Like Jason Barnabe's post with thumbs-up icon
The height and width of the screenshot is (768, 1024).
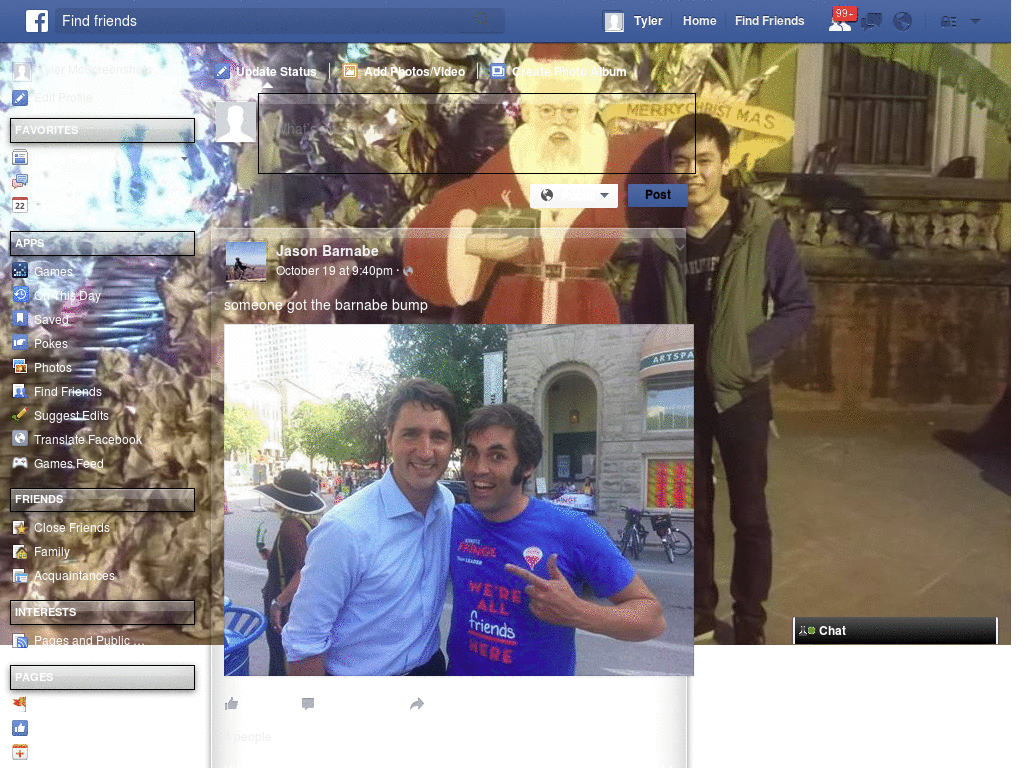pyautogui.click(x=232, y=703)
